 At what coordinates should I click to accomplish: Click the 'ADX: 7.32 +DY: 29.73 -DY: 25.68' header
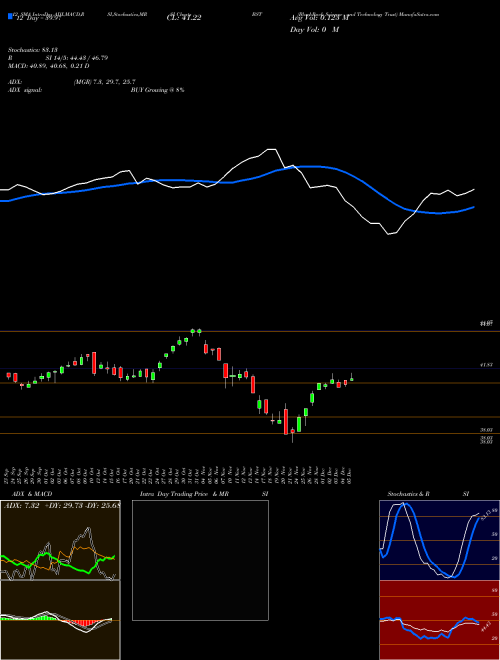[62, 505]
